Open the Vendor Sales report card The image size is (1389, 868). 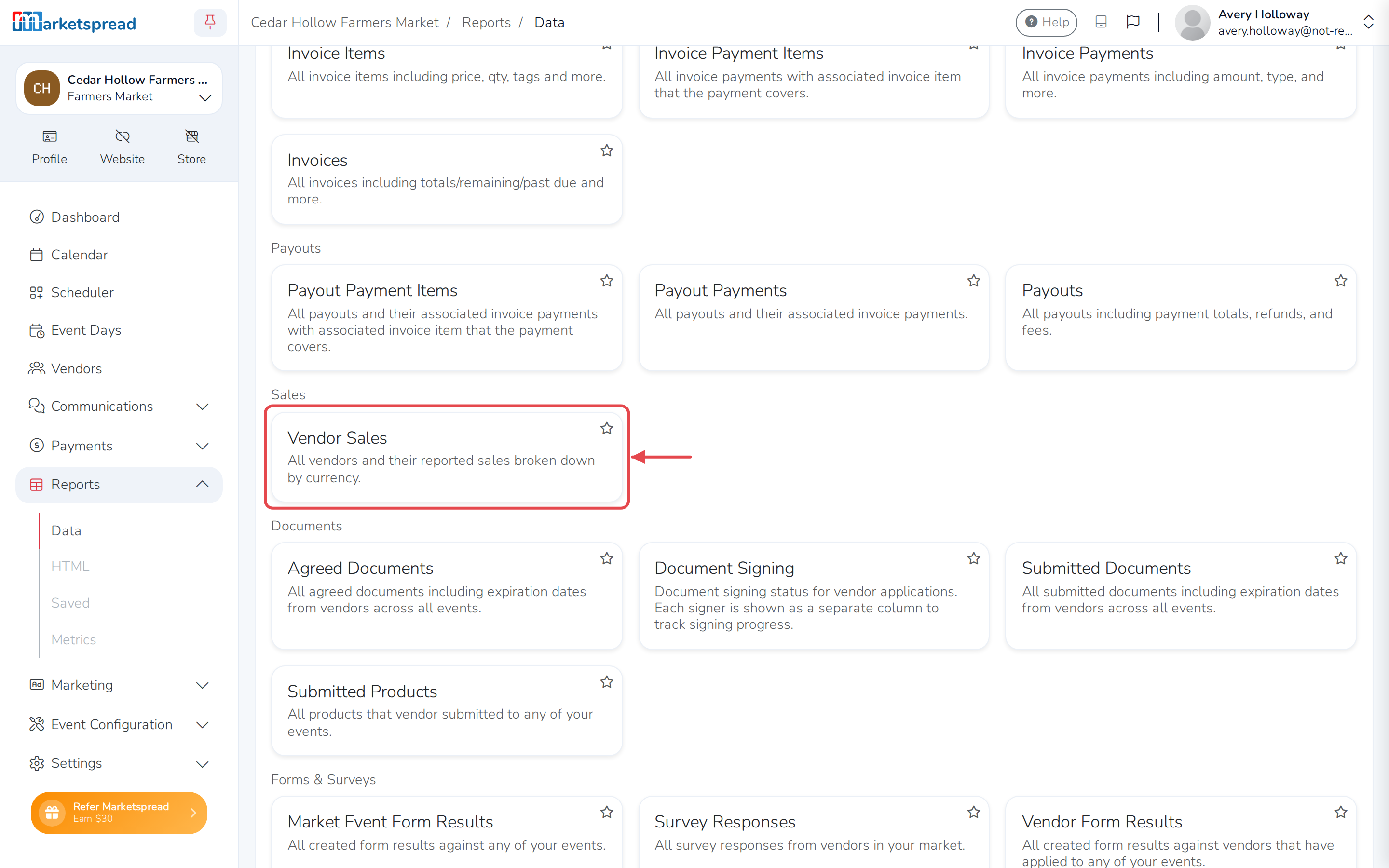[x=447, y=457]
